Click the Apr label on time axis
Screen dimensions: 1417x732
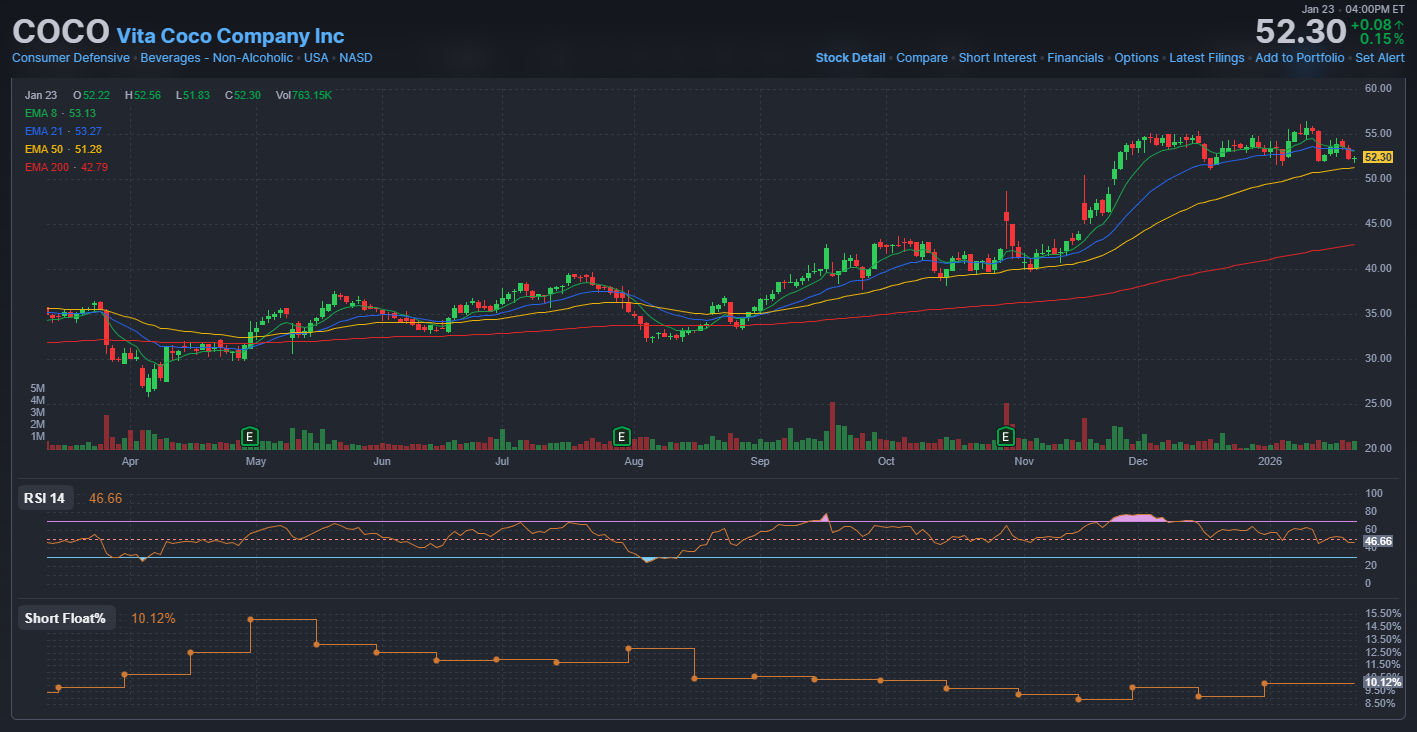130,462
